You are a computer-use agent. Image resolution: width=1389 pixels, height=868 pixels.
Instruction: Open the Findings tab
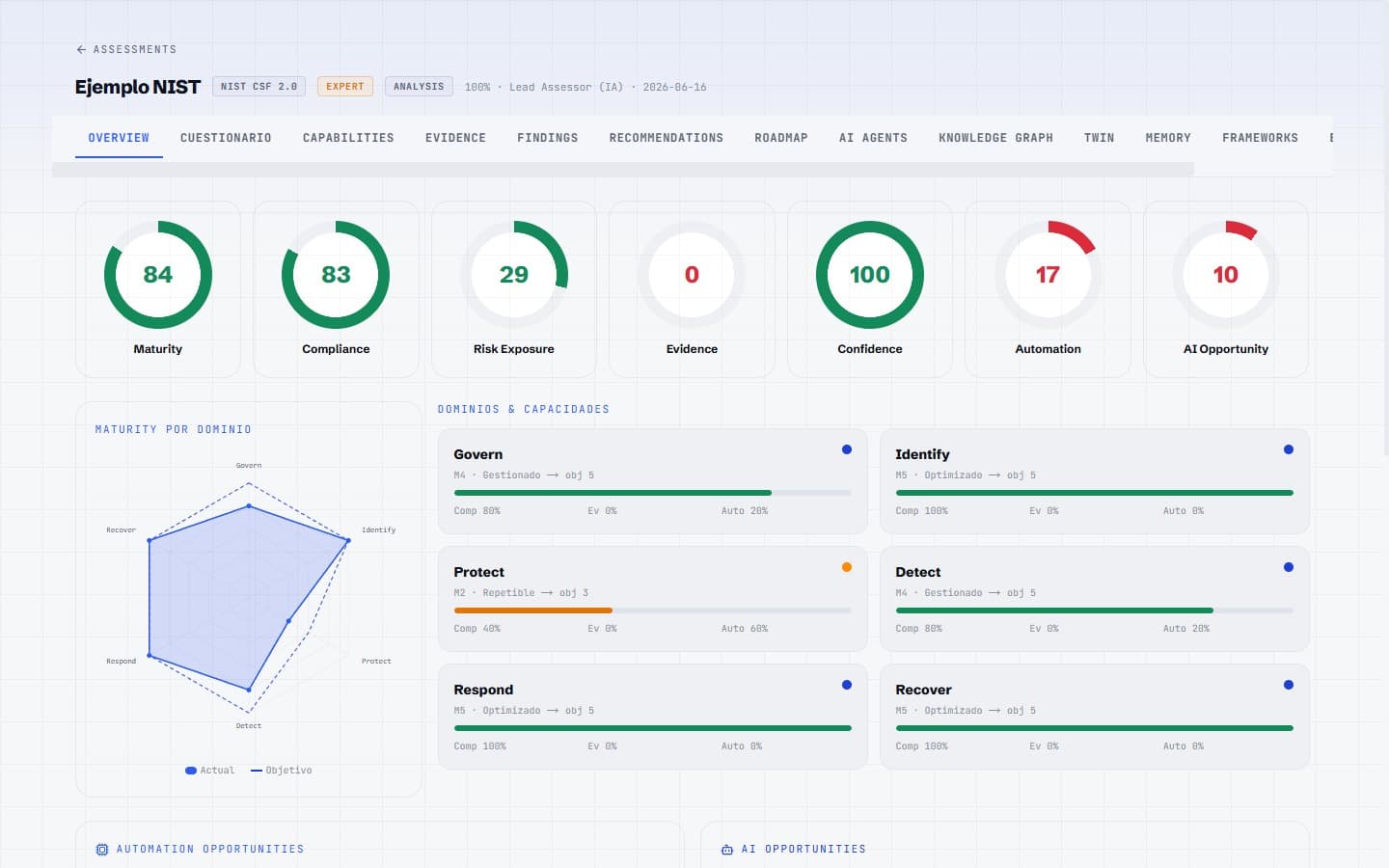[x=547, y=138]
